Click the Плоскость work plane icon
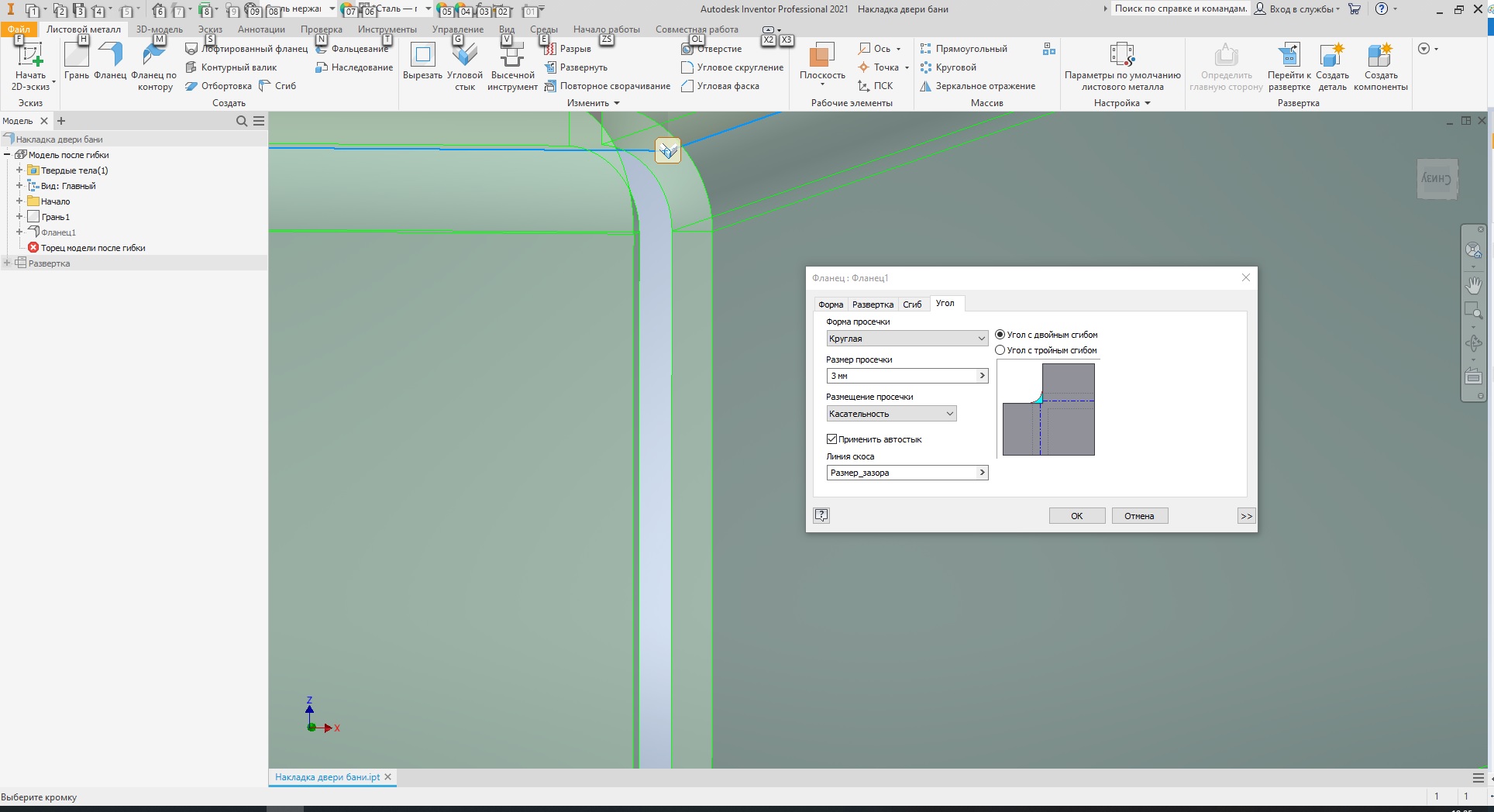This screenshot has height=812, width=1494. tap(821, 58)
